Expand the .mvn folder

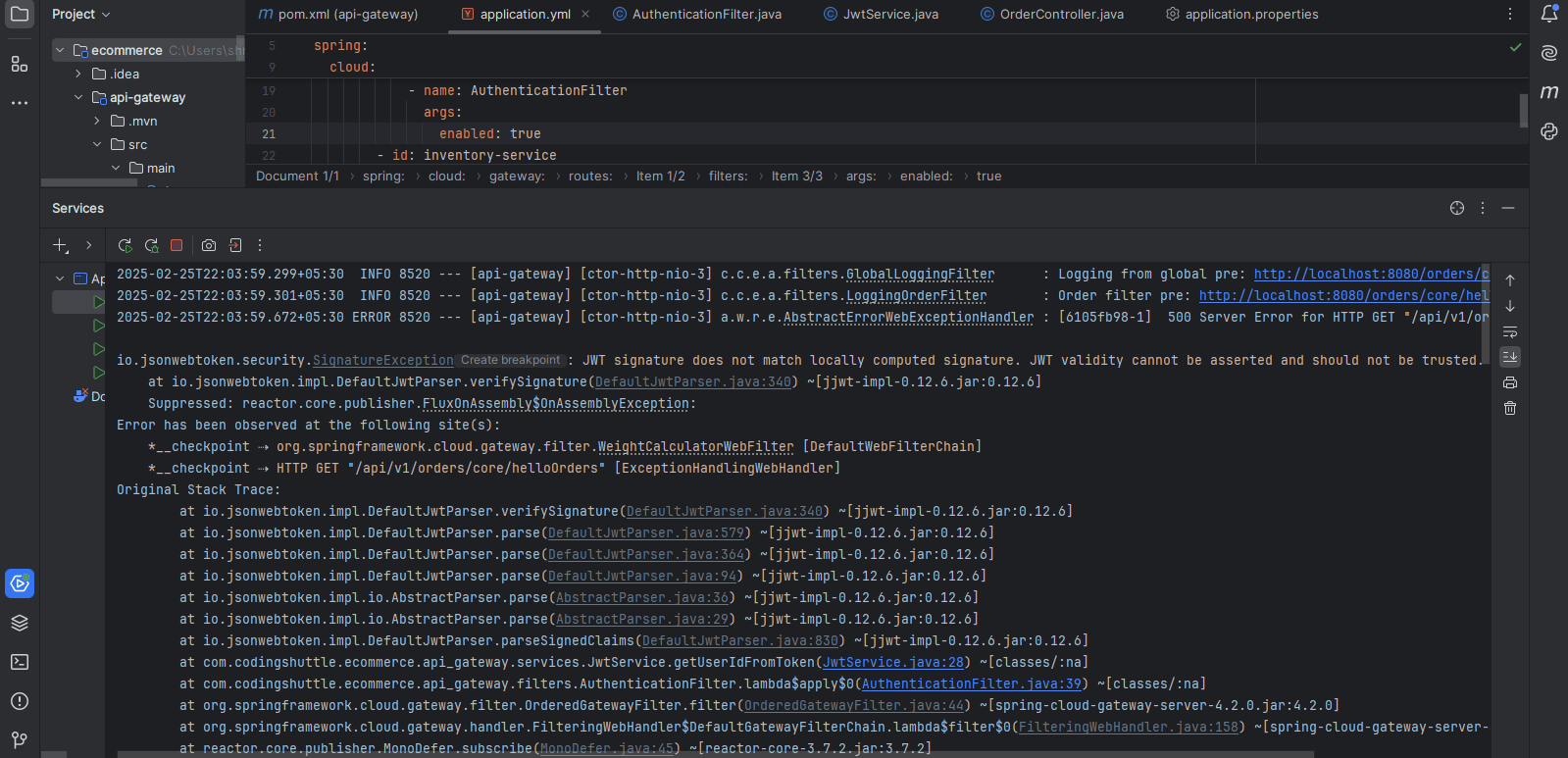pyautogui.click(x=97, y=121)
